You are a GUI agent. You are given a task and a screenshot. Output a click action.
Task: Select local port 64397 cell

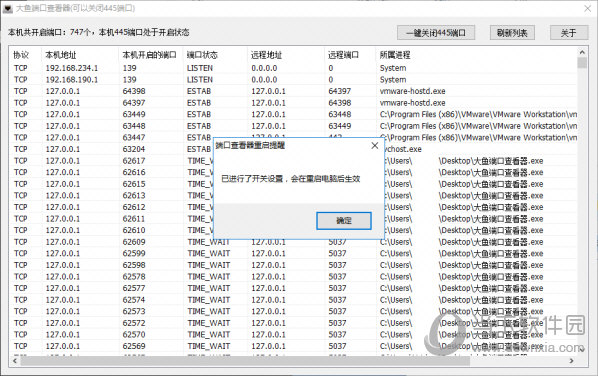[134, 103]
